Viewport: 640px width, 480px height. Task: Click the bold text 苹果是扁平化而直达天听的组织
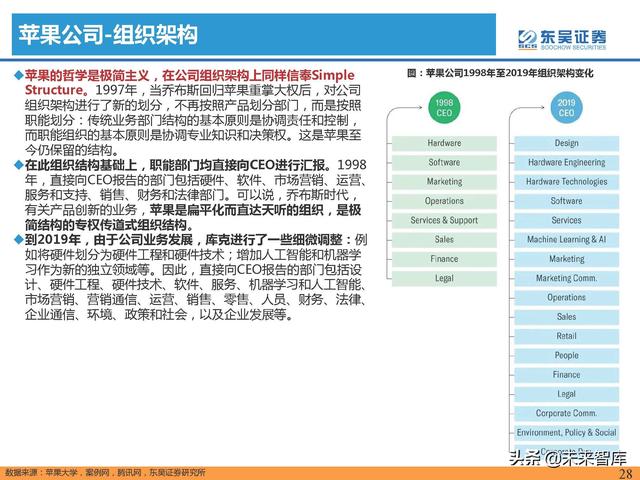237,210
